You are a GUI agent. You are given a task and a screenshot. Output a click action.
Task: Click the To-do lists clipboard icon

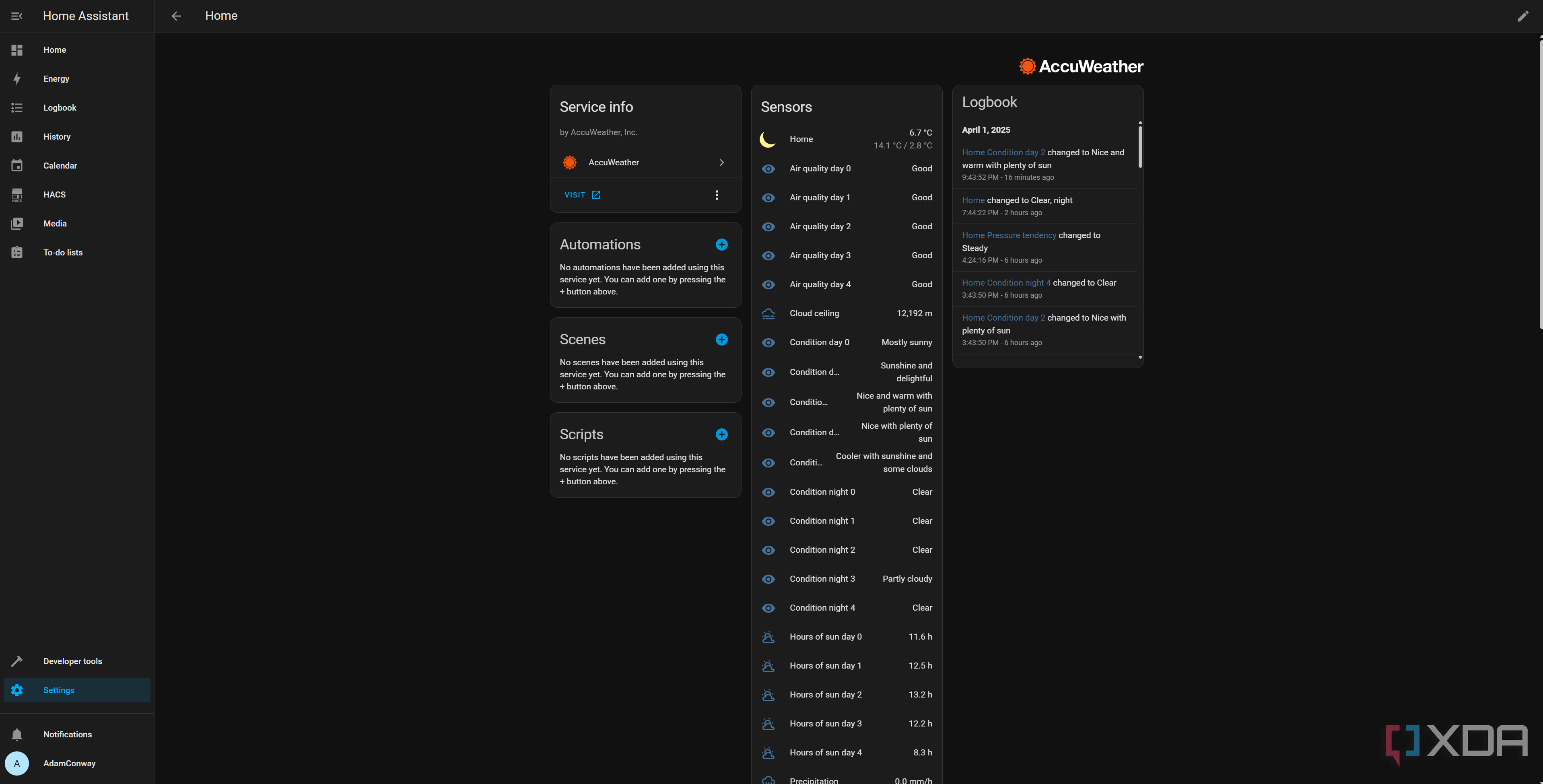point(17,252)
